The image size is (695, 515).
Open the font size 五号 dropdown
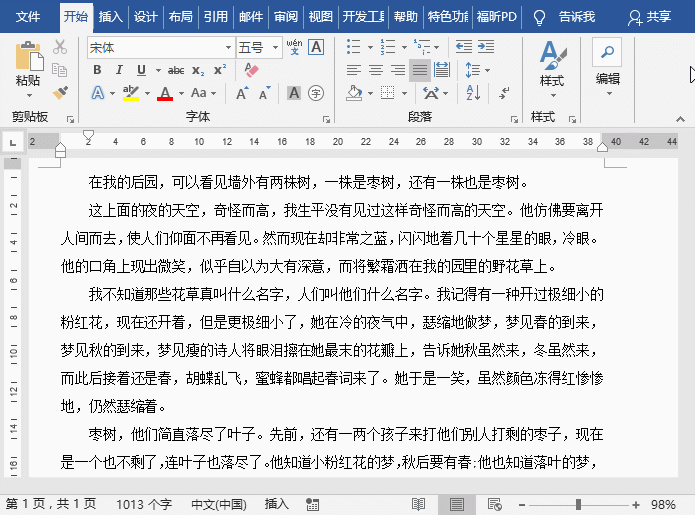[x=275, y=47]
